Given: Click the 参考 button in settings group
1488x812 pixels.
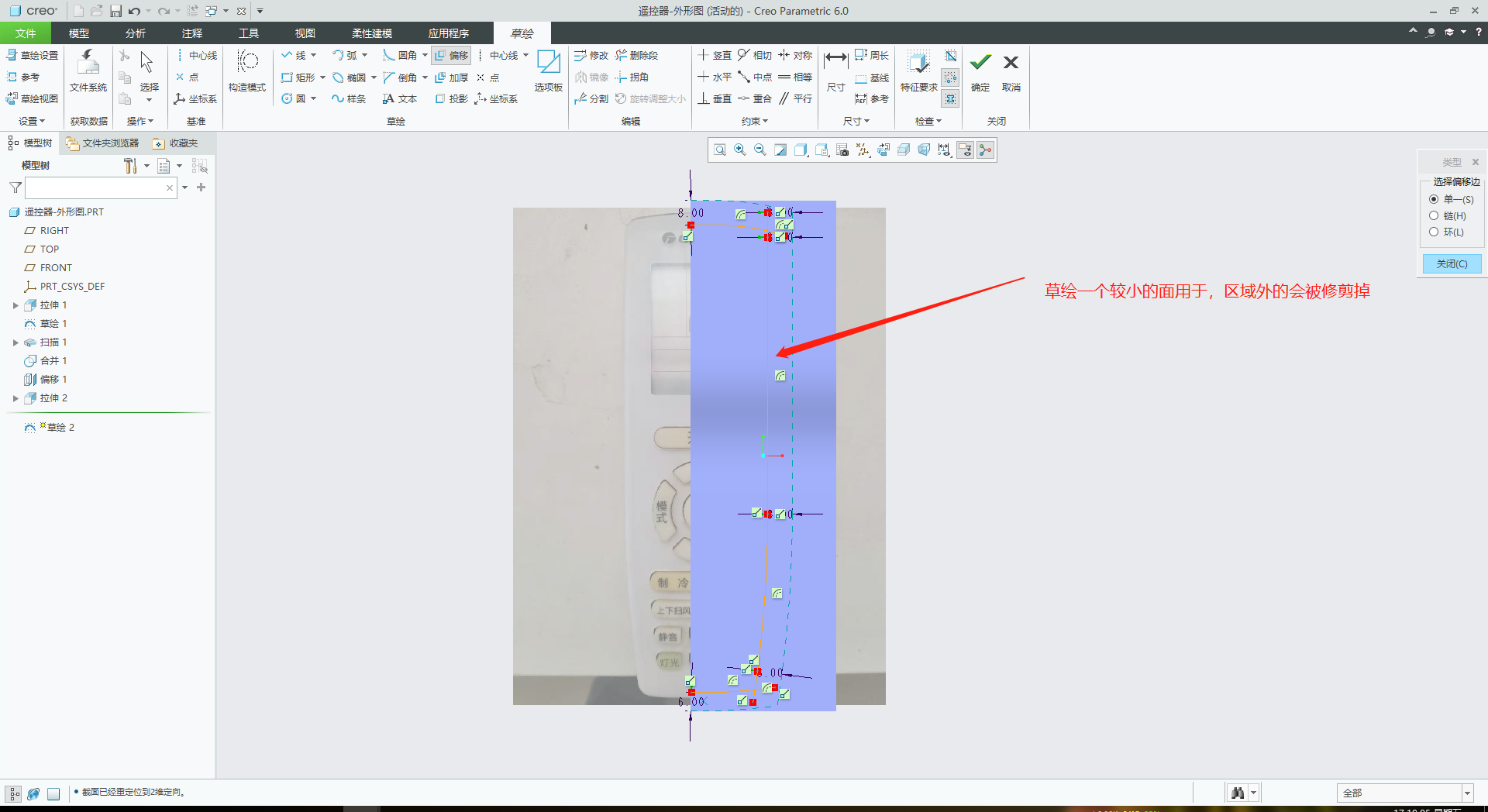Looking at the screenshot, I should [x=23, y=77].
